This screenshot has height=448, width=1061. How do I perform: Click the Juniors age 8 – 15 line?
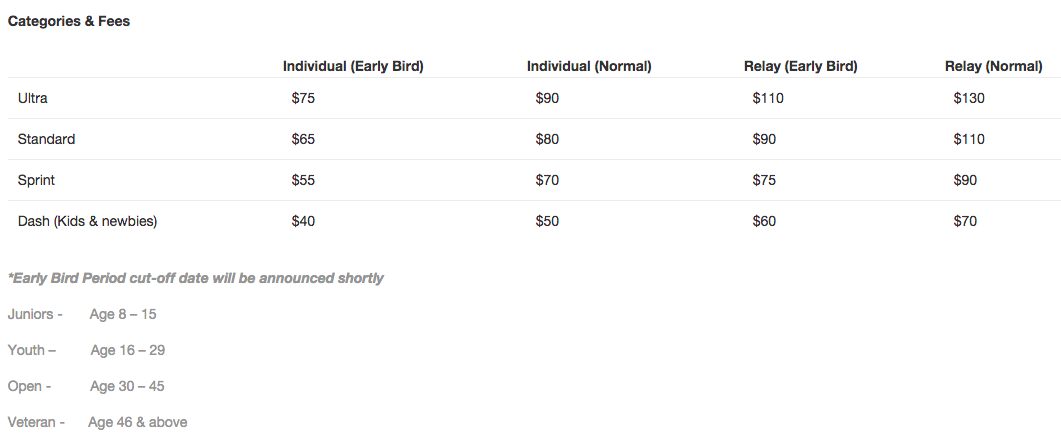pyautogui.click(x=82, y=314)
